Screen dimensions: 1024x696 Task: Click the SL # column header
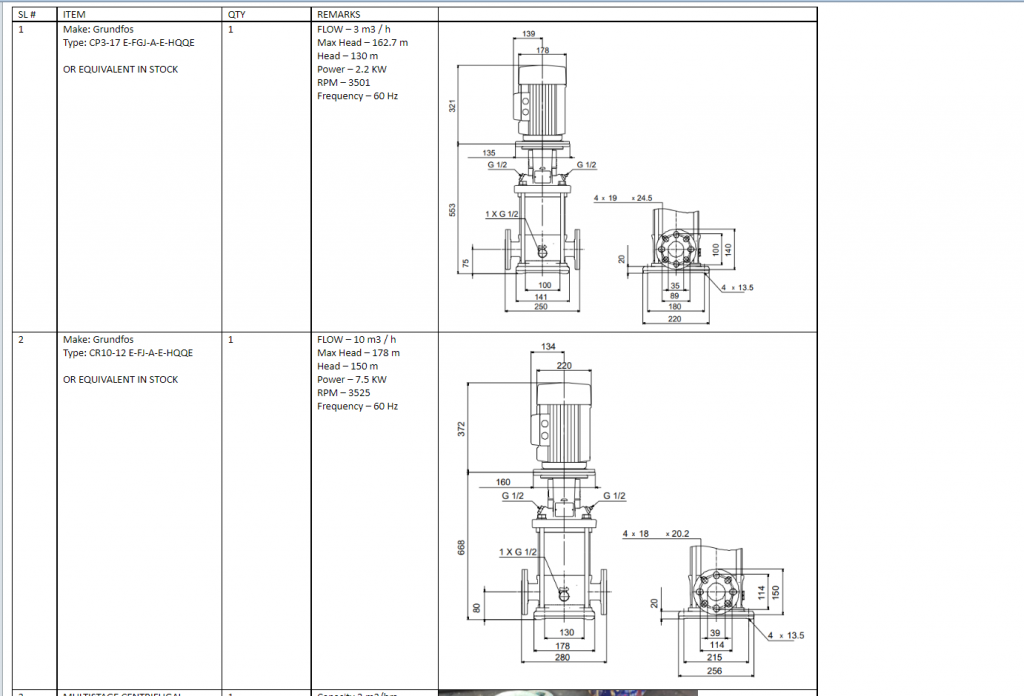(28, 16)
